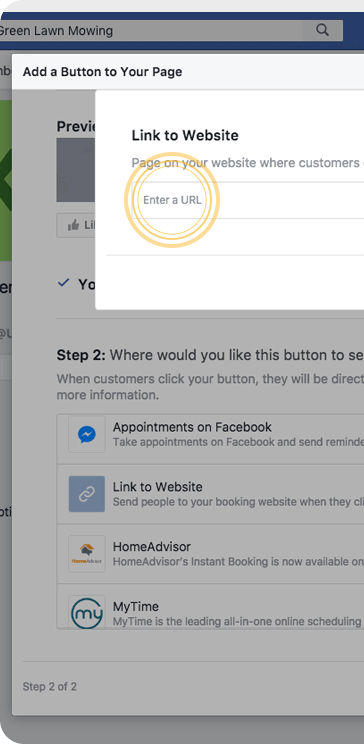Click the thumbs-up Like button

[x=77, y=225]
